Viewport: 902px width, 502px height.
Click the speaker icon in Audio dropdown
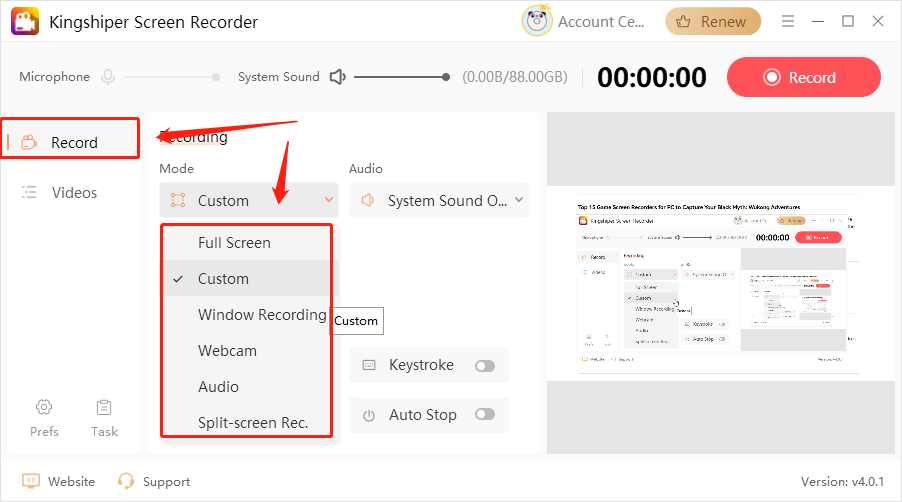point(368,200)
